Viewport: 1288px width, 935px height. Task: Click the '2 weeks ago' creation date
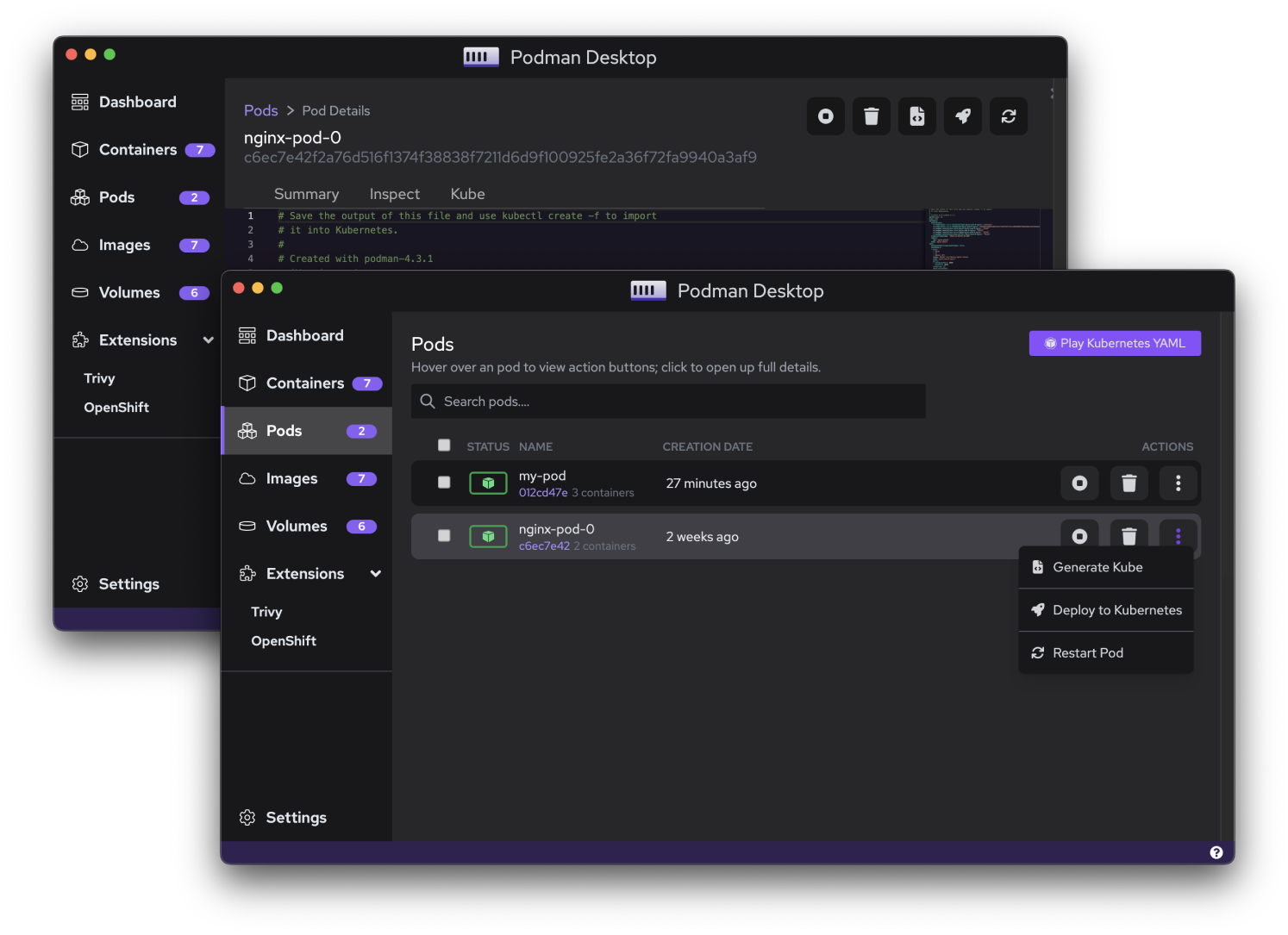tap(702, 537)
